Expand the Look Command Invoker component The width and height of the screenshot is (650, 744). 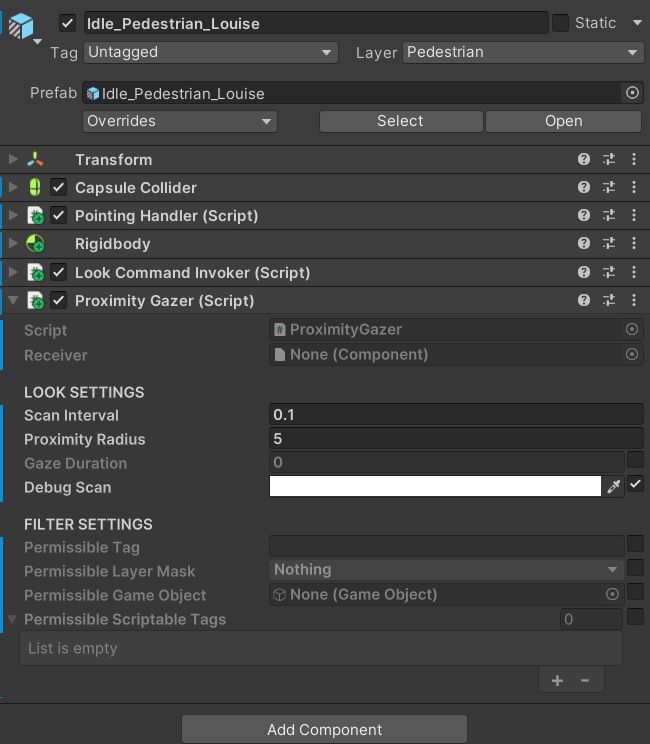tap(13, 272)
